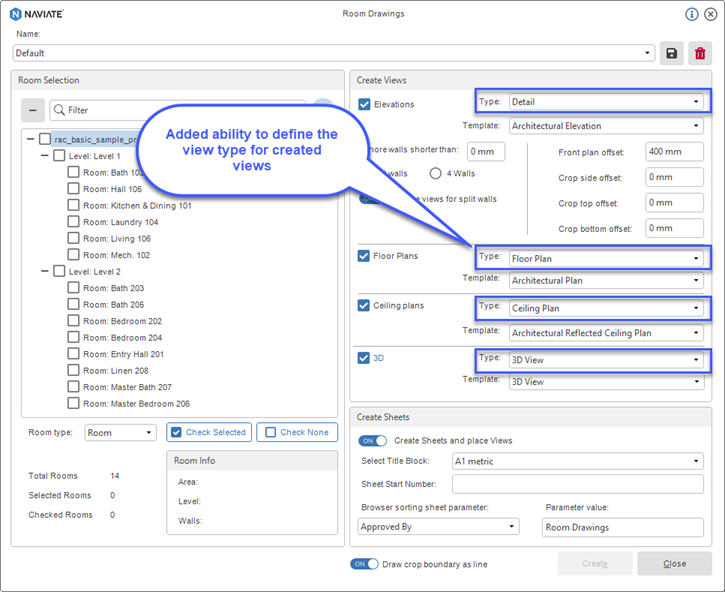Click the Close button
The height and width of the screenshot is (592, 725).
675,563
